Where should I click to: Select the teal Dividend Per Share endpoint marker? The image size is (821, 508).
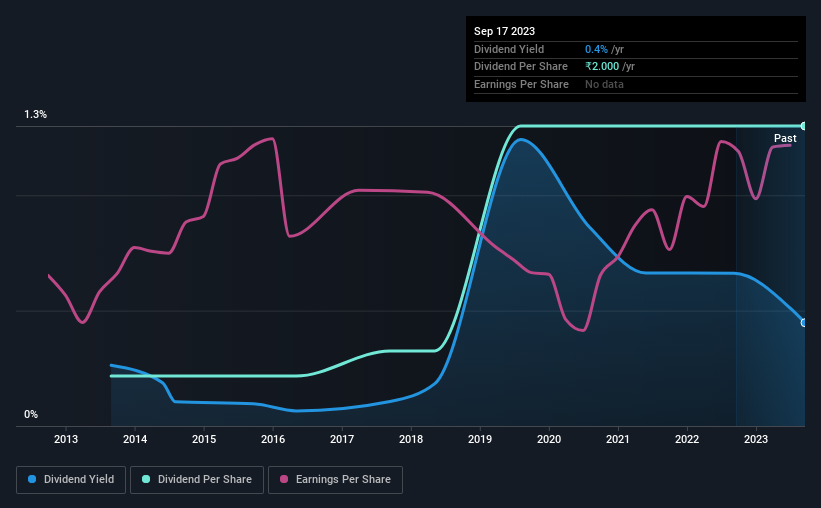804,126
